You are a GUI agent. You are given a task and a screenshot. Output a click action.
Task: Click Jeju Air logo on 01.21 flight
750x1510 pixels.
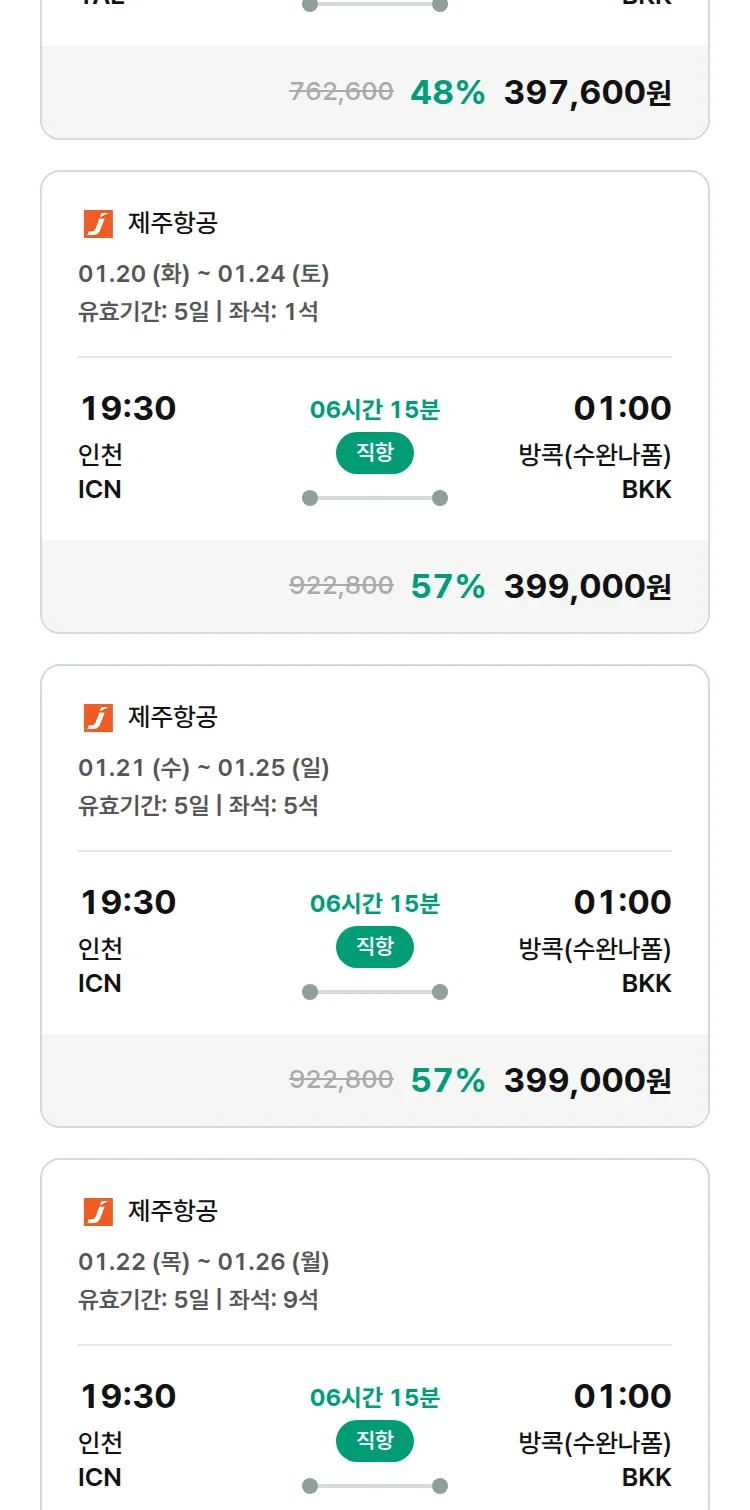click(x=98, y=717)
